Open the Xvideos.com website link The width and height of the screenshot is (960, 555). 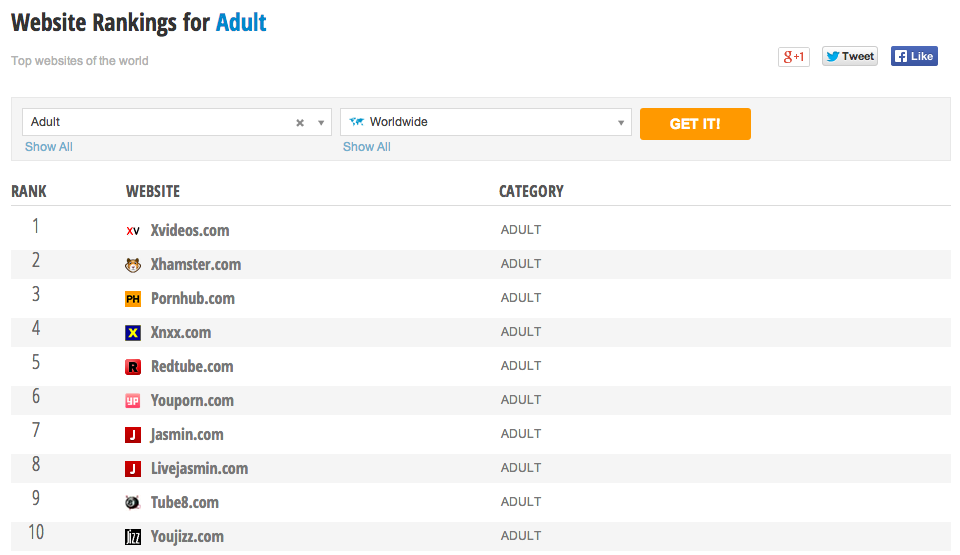[x=190, y=230]
